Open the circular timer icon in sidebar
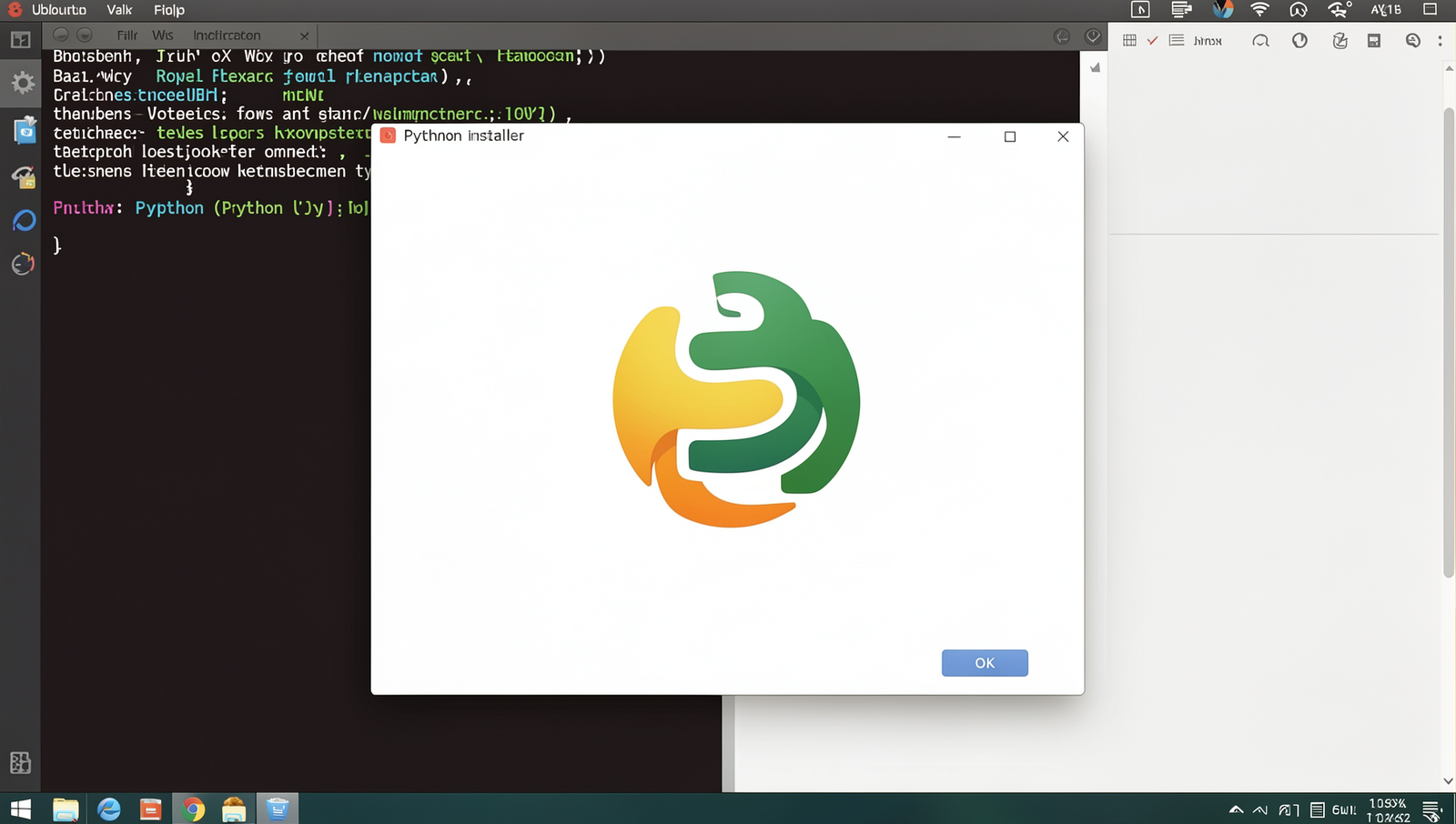The height and width of the screenshot is (824, 1456). (23, 264)
